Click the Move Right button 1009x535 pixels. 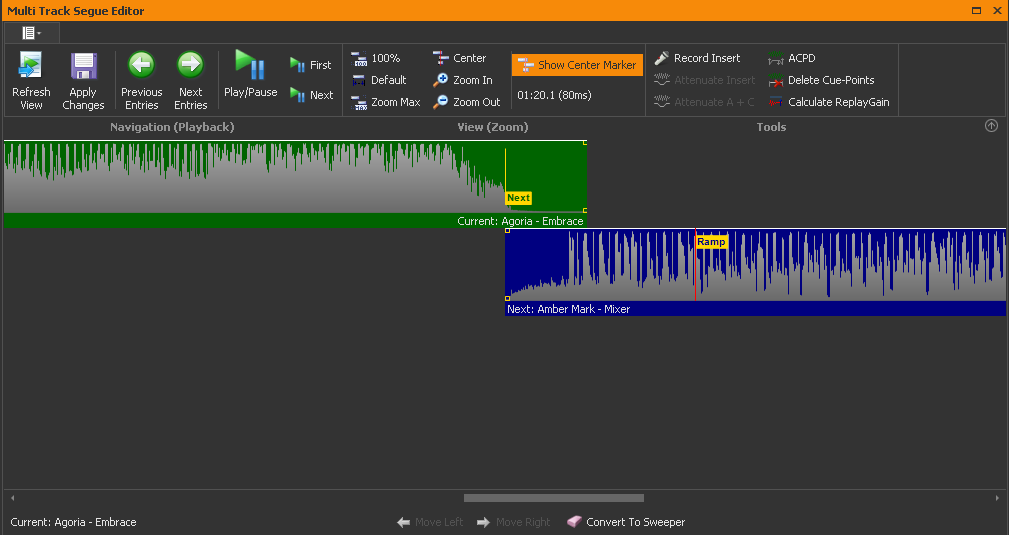pos(514,522)
